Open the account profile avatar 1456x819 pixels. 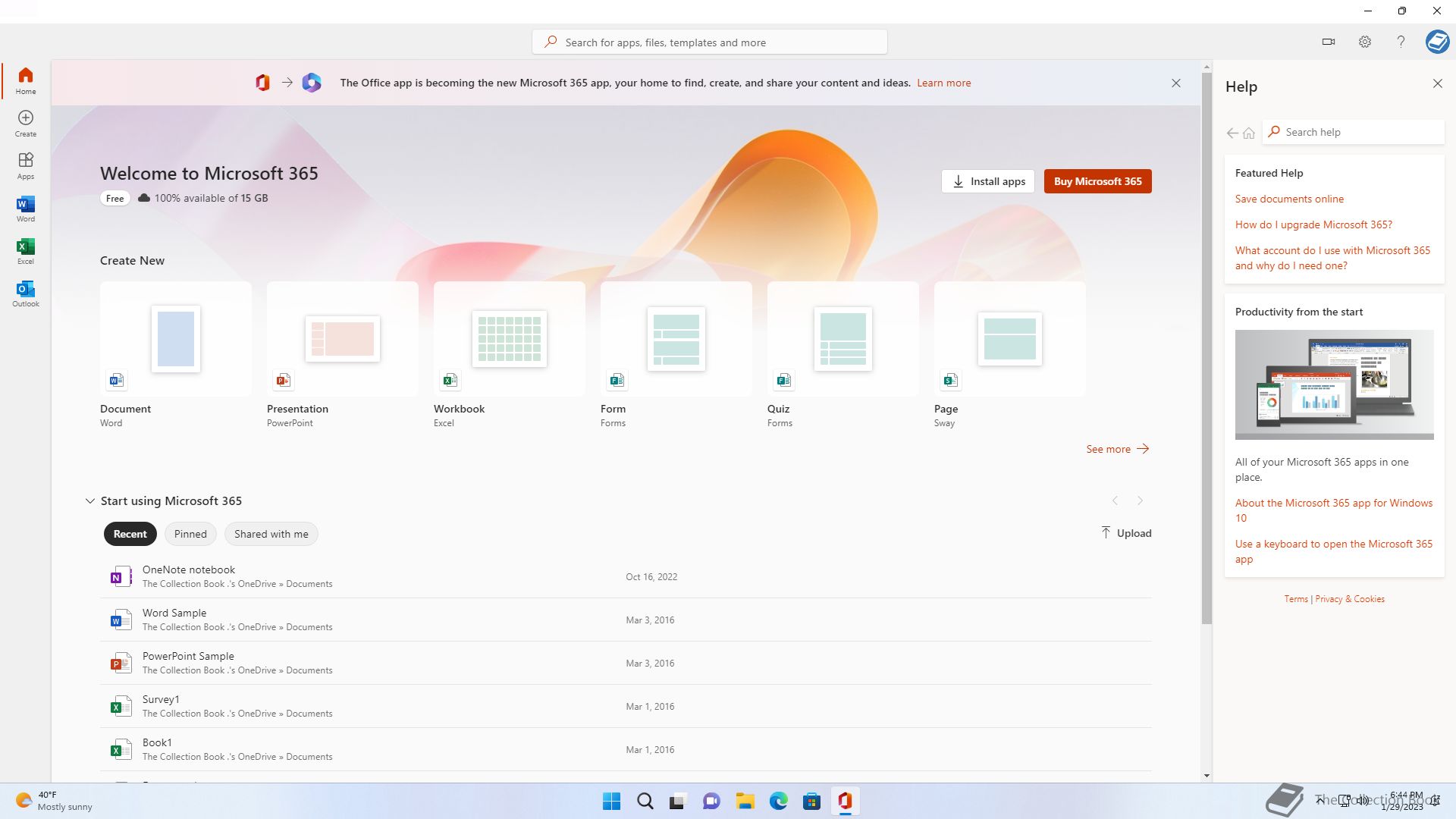(1437, 42)
